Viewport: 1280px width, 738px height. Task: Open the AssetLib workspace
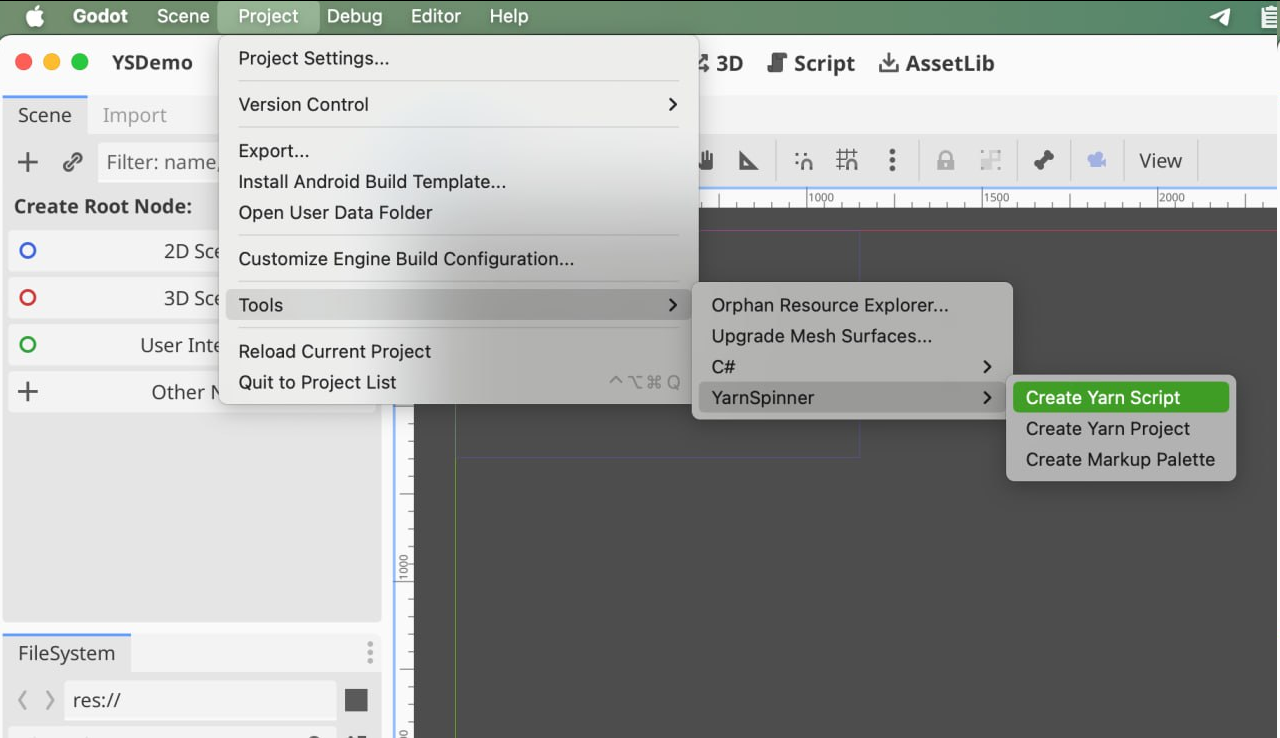pyautogui.click(x=936, y=63)
